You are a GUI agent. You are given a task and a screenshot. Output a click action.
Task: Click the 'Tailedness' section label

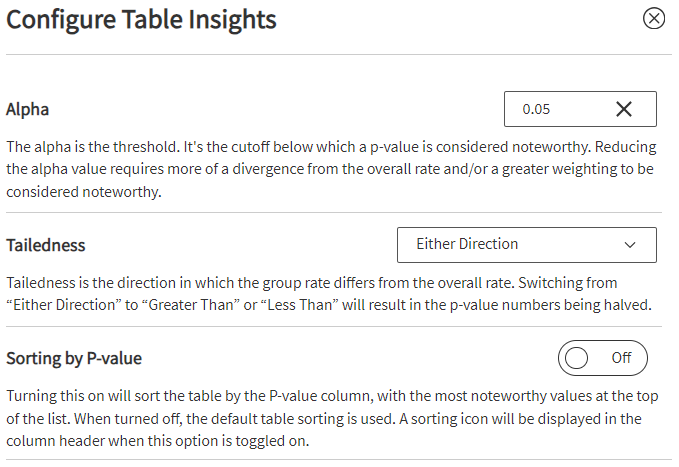[x=46, y=244]
